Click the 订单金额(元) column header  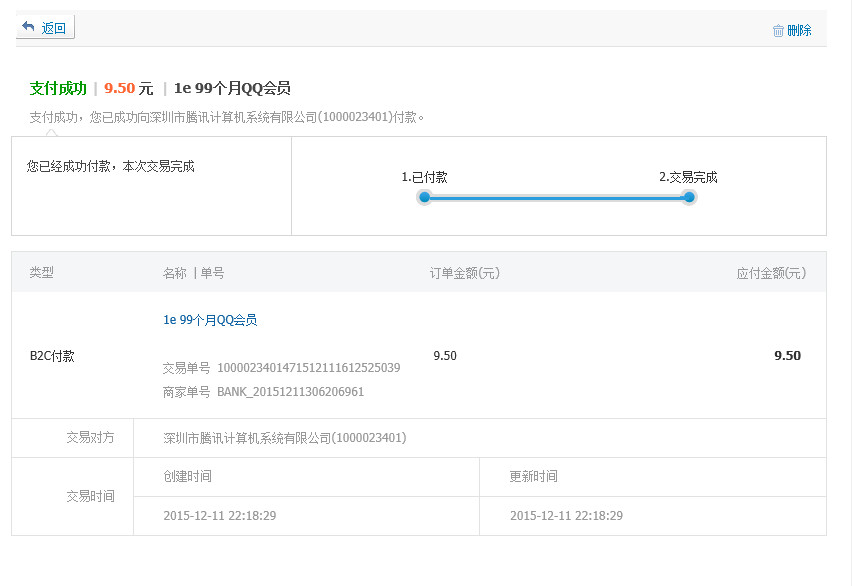(x=465, y=273)
